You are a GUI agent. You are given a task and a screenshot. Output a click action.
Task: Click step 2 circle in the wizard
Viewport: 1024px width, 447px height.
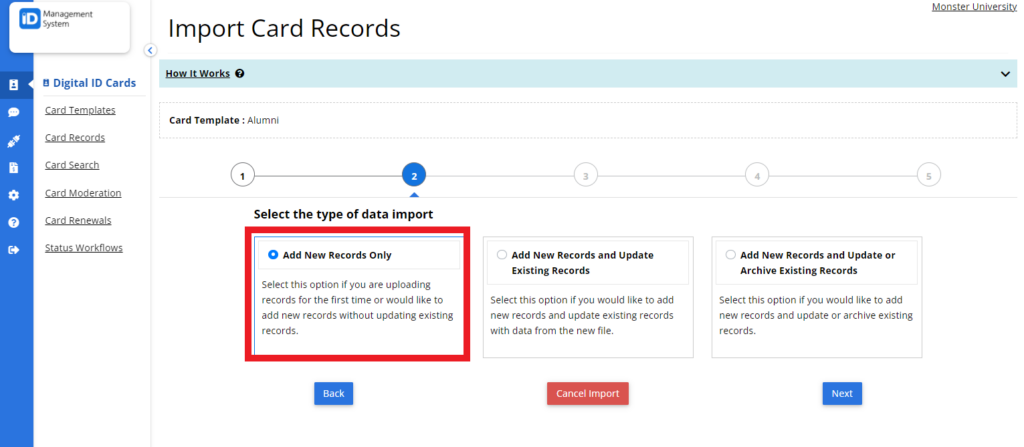click(414, 176)
